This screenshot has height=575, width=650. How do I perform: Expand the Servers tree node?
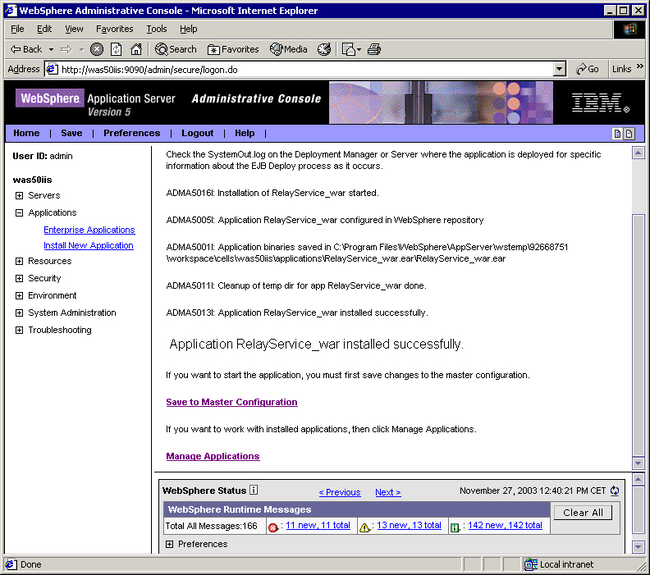19,195
